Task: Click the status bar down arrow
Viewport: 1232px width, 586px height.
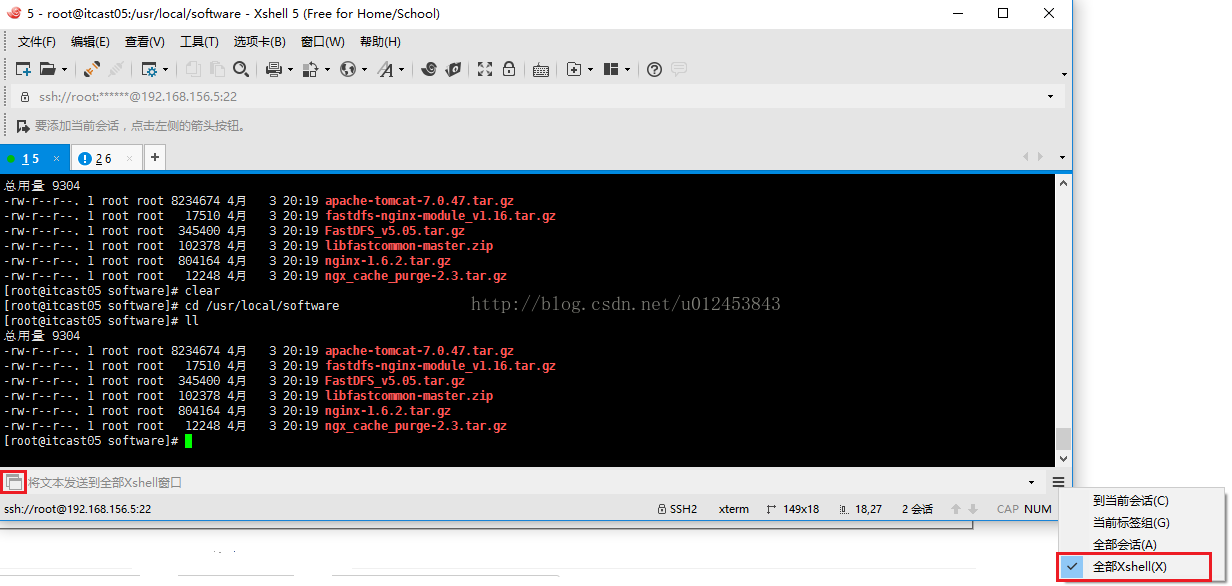Action: [973, 509]
